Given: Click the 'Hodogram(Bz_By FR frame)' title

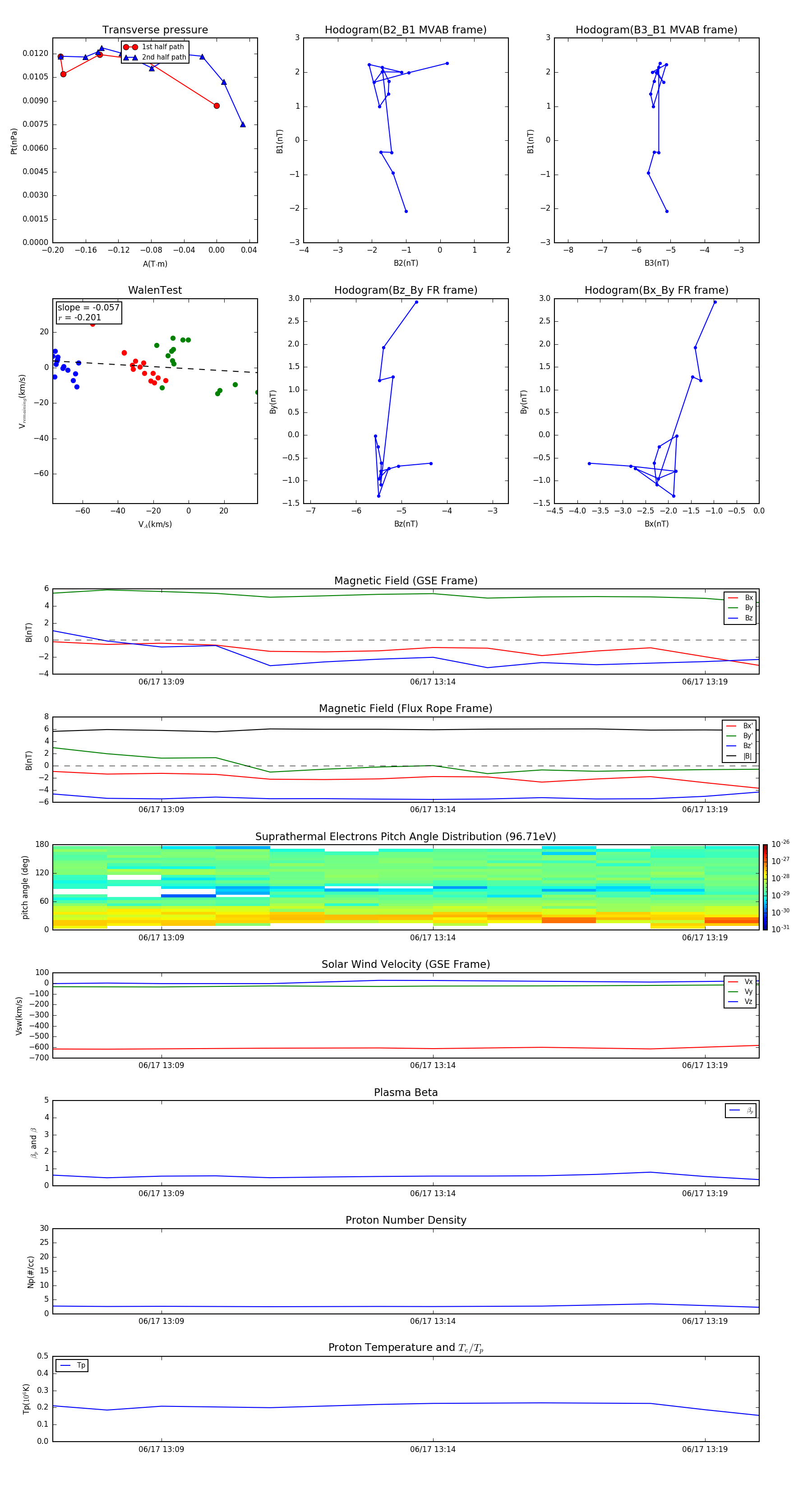Looking at the screenshot, I should (x=406, y=290).
